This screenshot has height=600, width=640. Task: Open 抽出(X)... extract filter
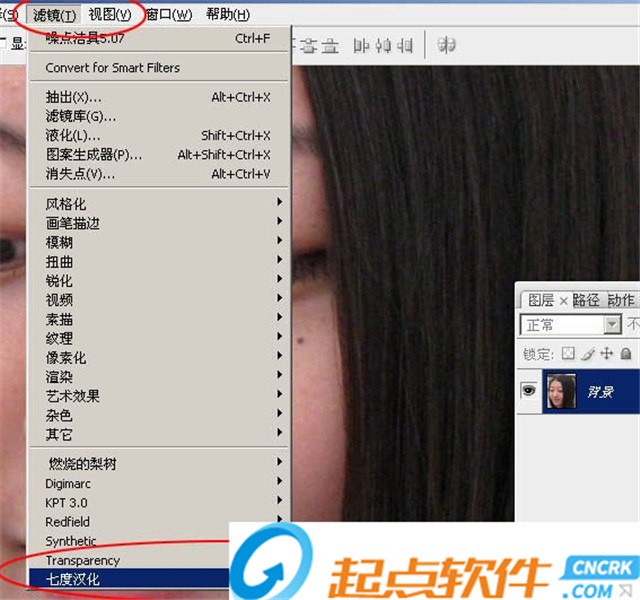click(x=159, y=97)
